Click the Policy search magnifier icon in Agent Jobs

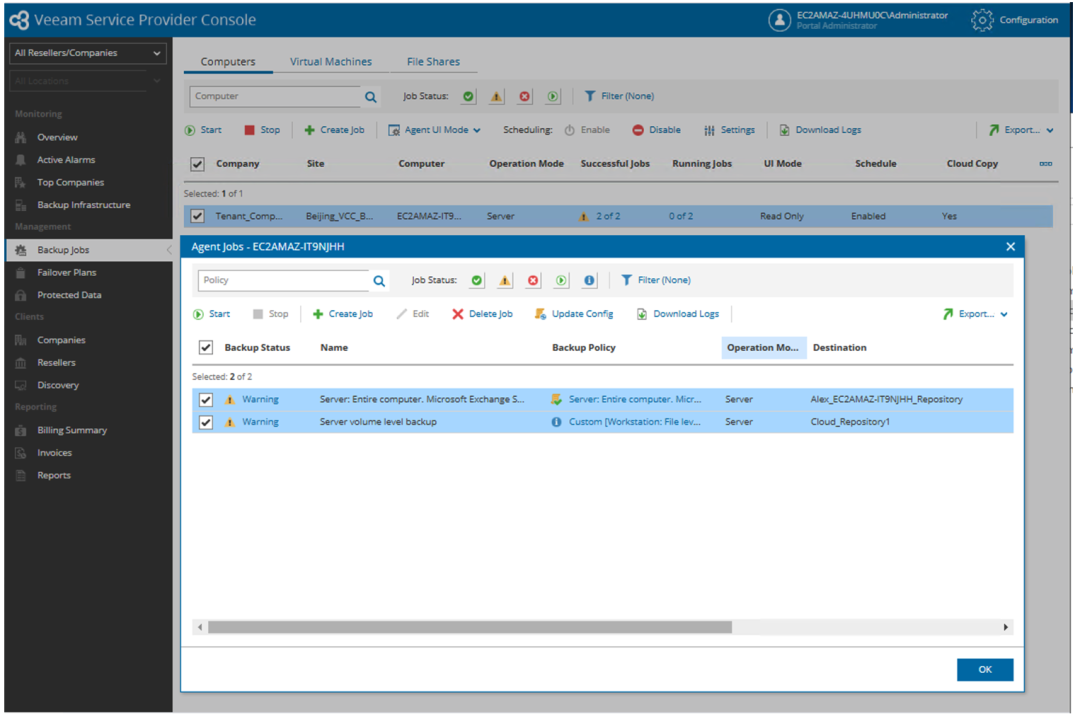click(x=379, y=281)
